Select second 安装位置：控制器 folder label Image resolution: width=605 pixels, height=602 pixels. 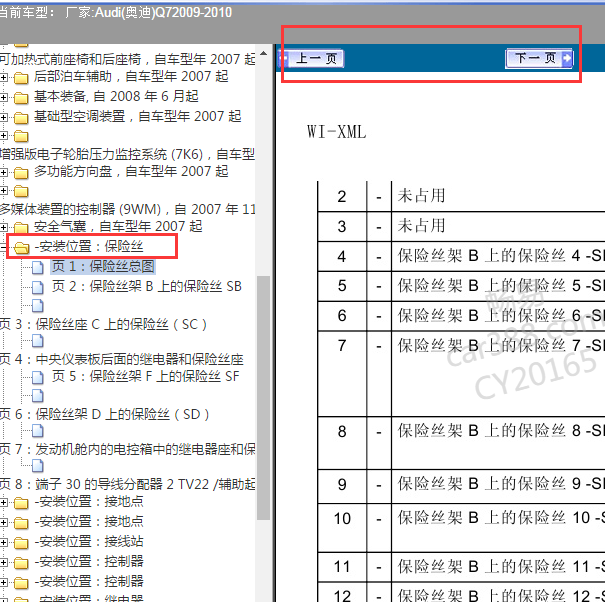(89, 582)
